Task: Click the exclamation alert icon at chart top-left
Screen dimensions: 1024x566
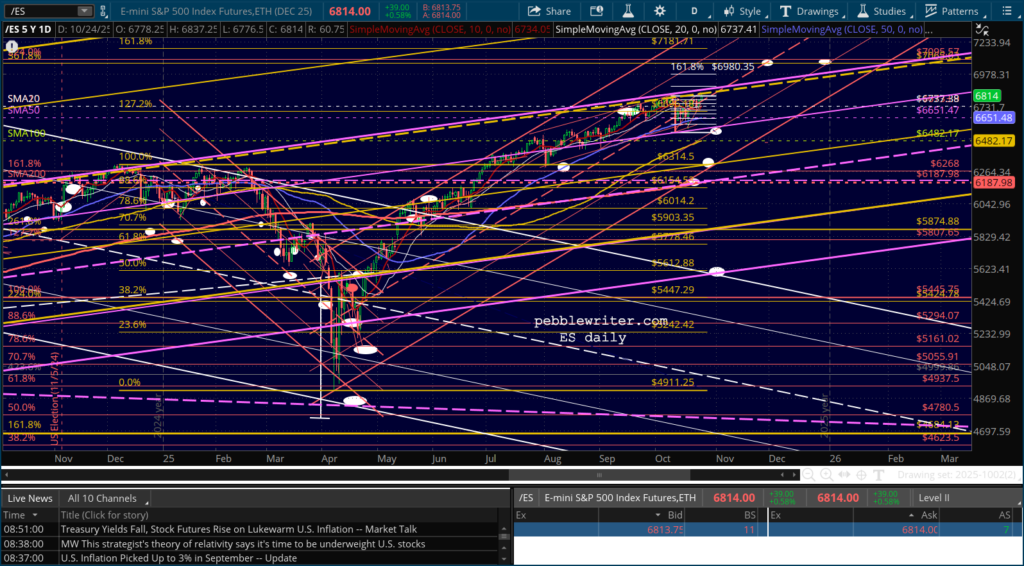Action: click(x=11, y=46)
